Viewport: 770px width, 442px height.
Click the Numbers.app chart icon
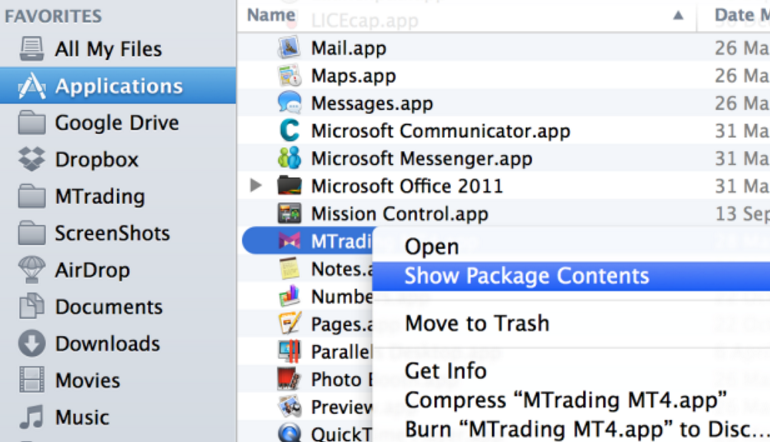coord(289,296)
